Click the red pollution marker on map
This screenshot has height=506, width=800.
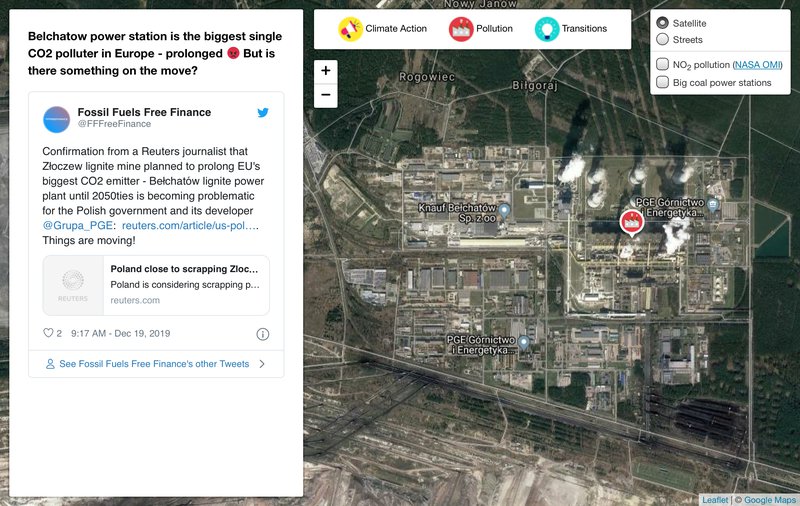[632, 222]
